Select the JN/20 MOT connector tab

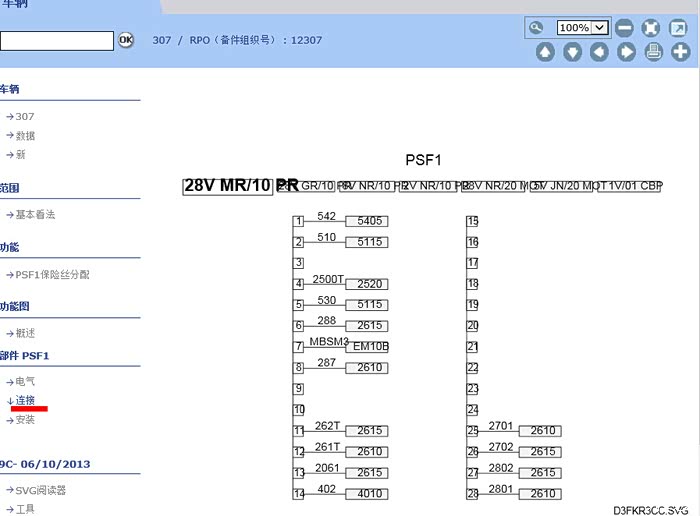click(562, 186)
